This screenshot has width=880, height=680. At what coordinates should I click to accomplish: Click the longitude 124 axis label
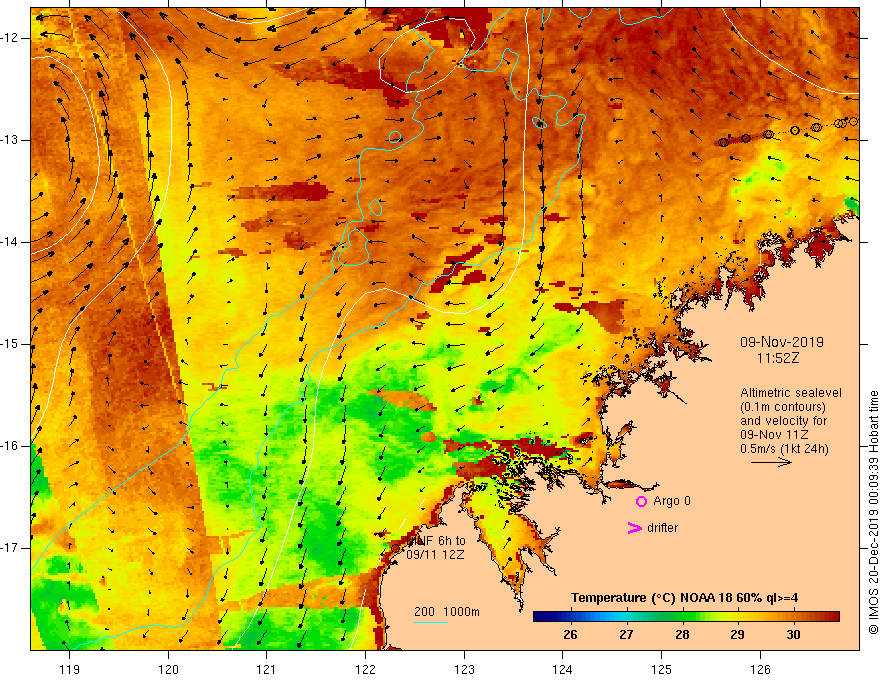(563, 669)
